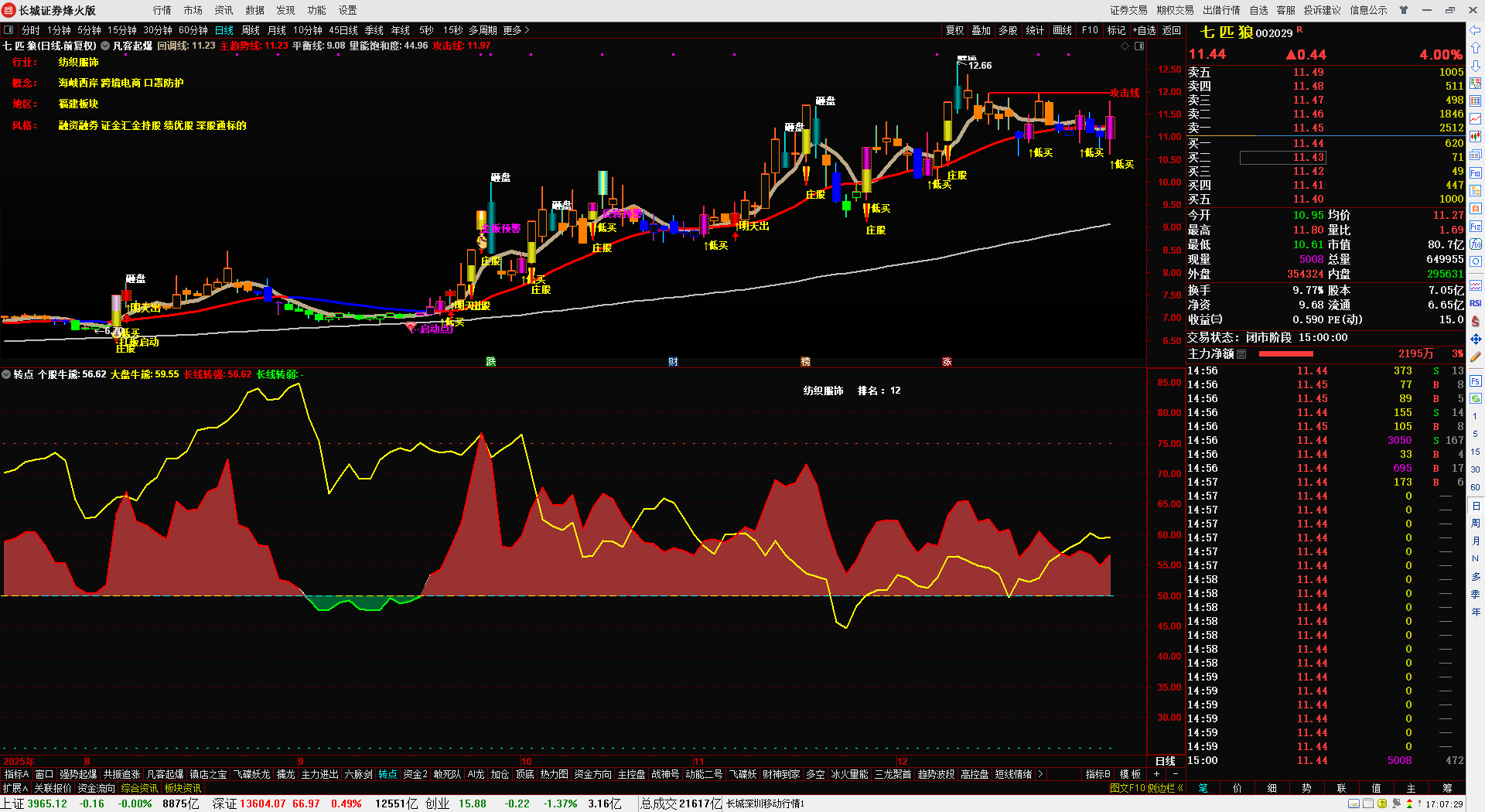Expand the 更多 periods dropdown
This screenshot has width=1485, height=812.
click(x=516, y=30)
